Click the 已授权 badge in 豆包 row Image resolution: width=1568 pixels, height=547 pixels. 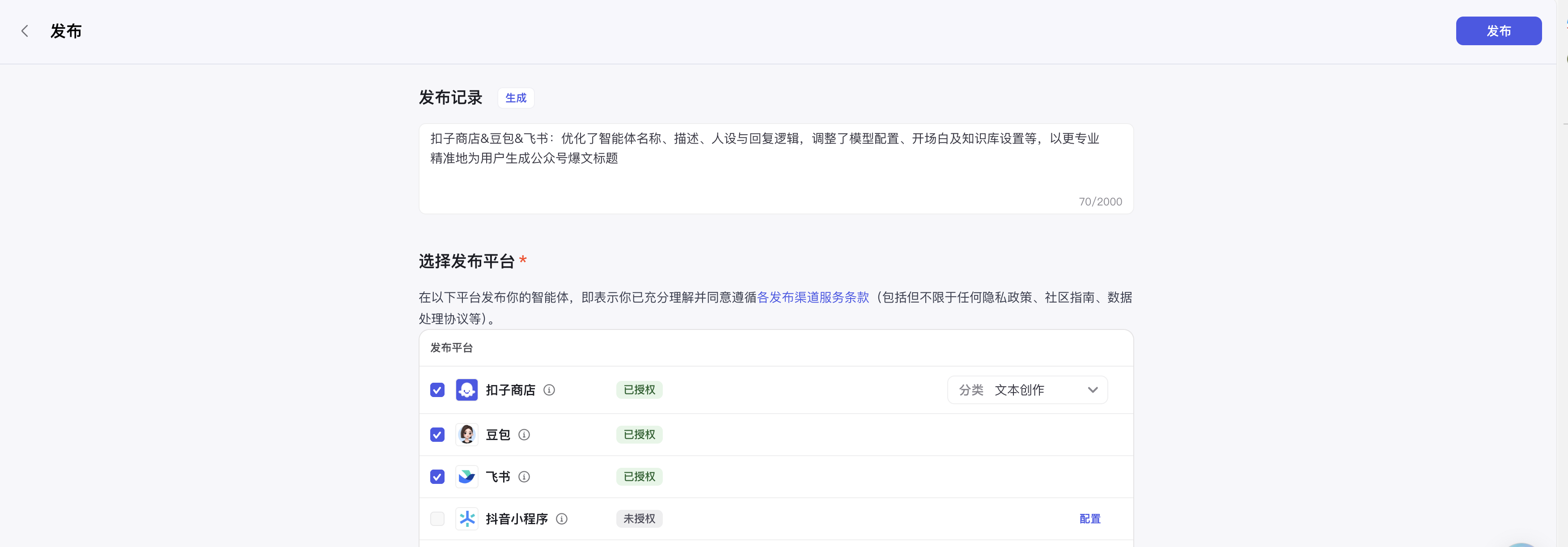(639, 434)
